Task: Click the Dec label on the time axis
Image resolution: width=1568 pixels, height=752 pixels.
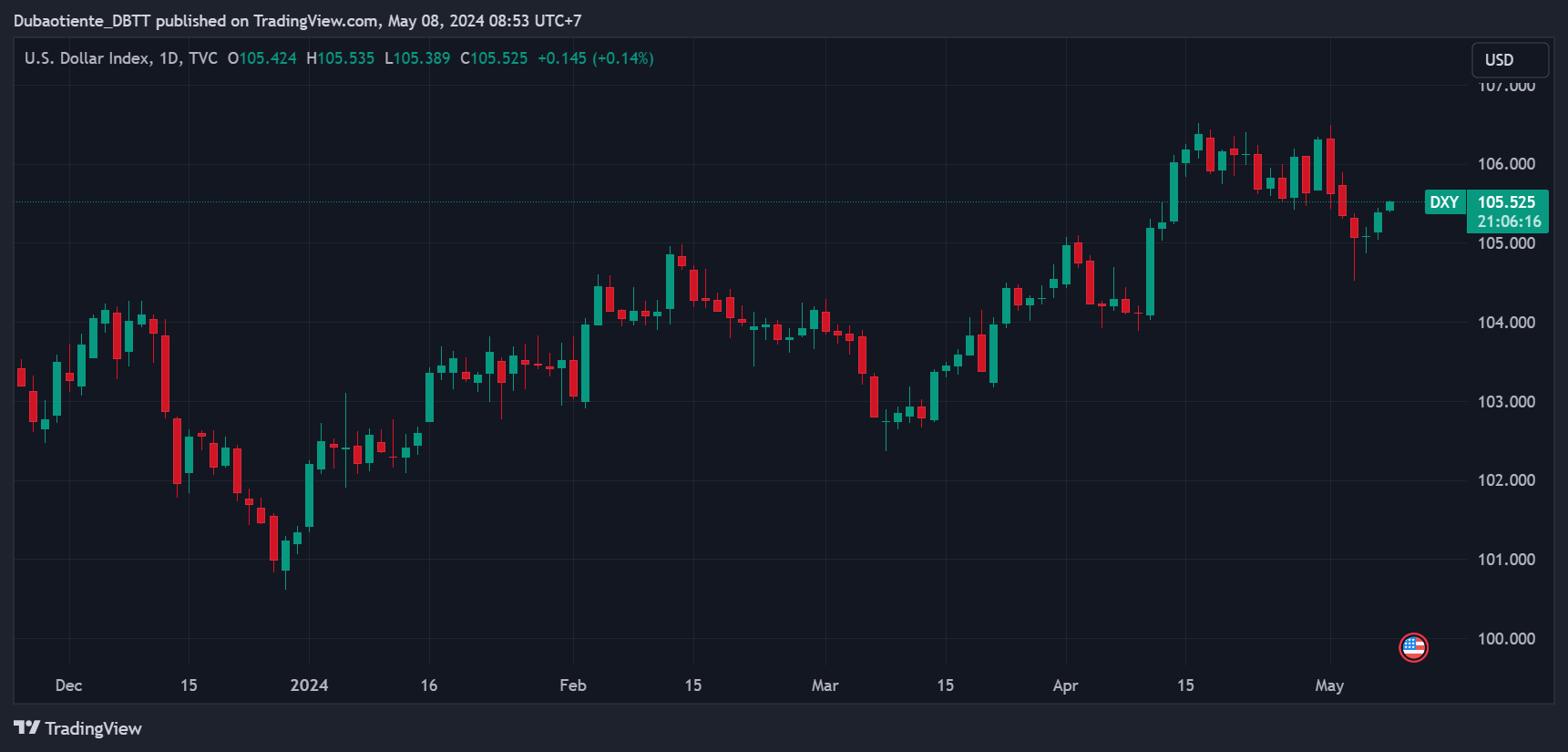Action: pos(68,685)
